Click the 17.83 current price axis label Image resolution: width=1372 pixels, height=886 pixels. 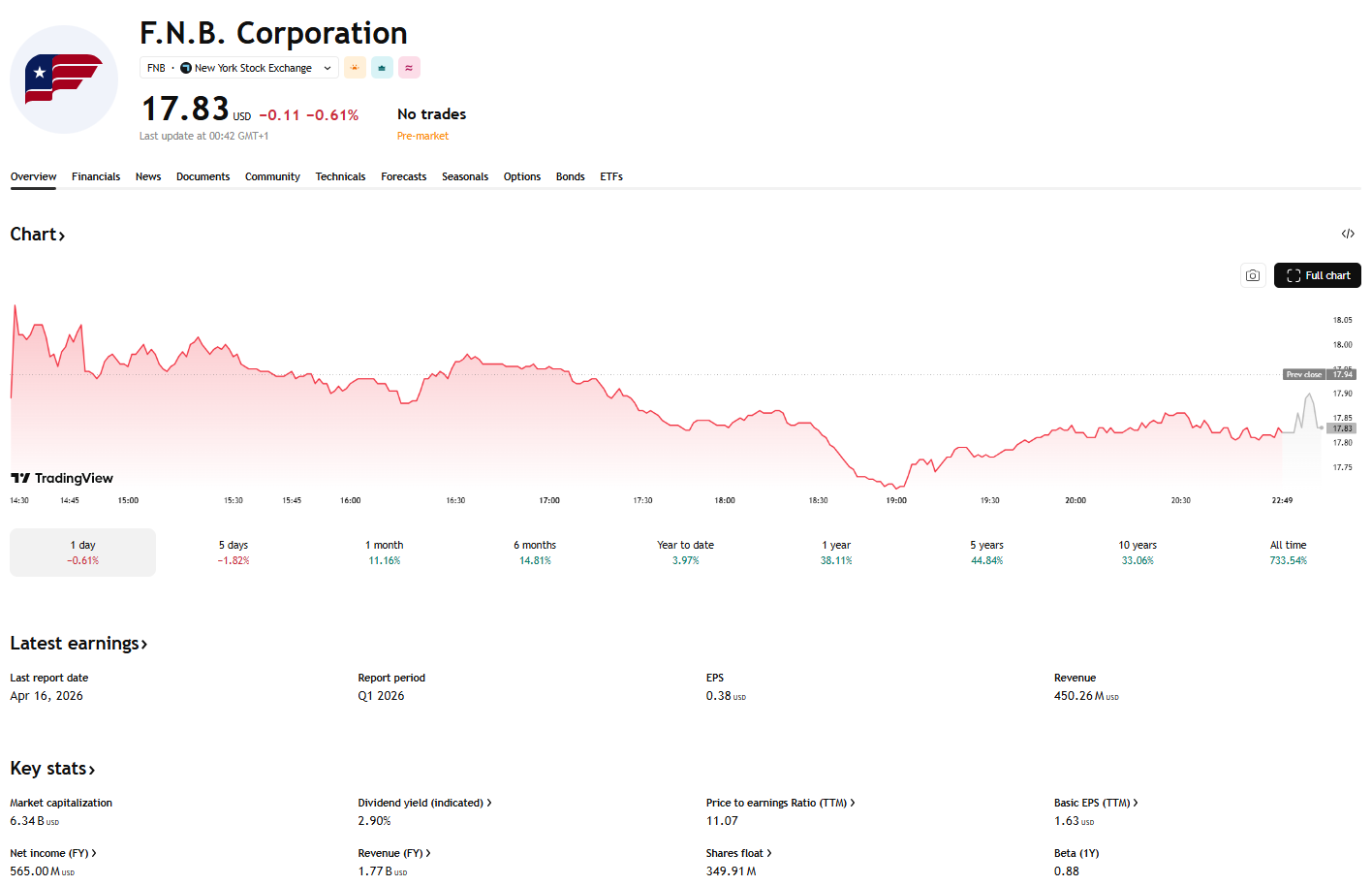point(1342,428)
